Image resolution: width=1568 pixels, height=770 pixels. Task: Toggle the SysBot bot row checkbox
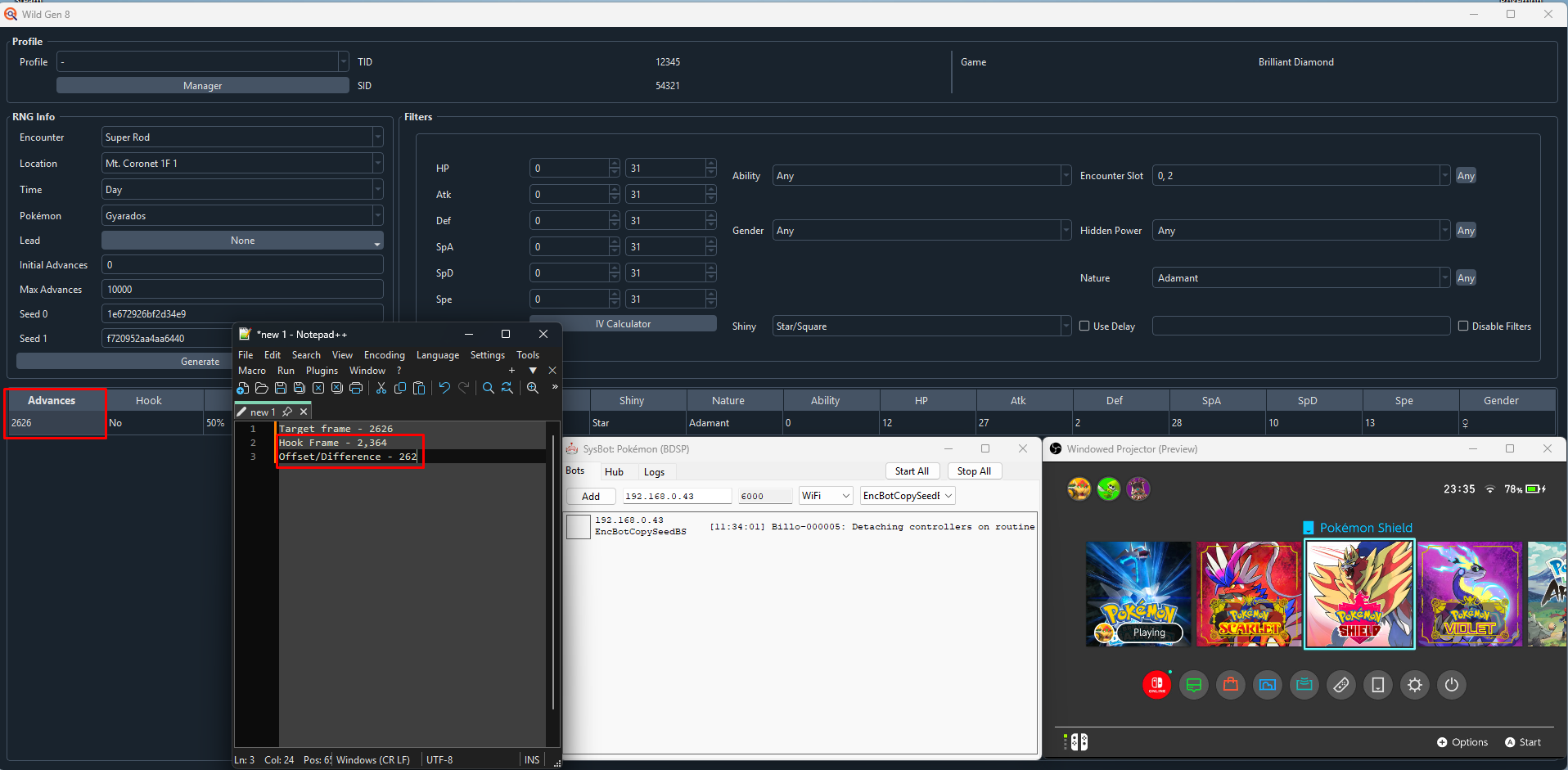point(578,526)
